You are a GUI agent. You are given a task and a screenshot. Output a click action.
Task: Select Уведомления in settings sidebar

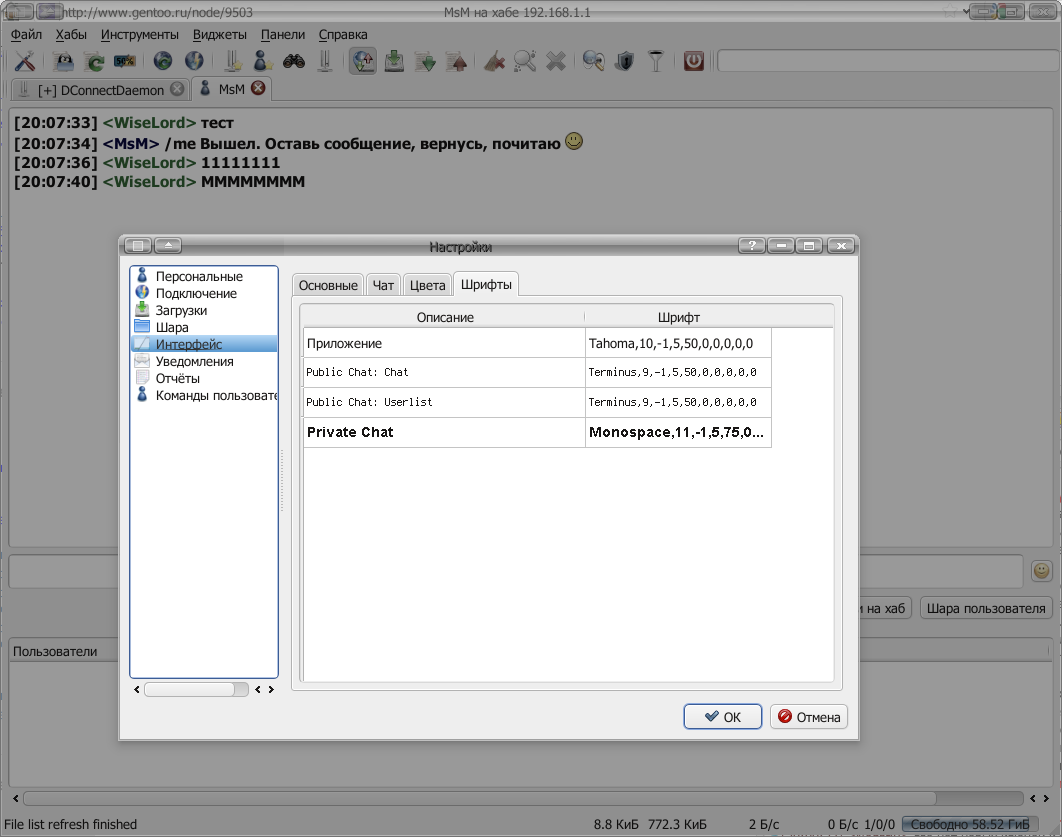coord(204,362)
